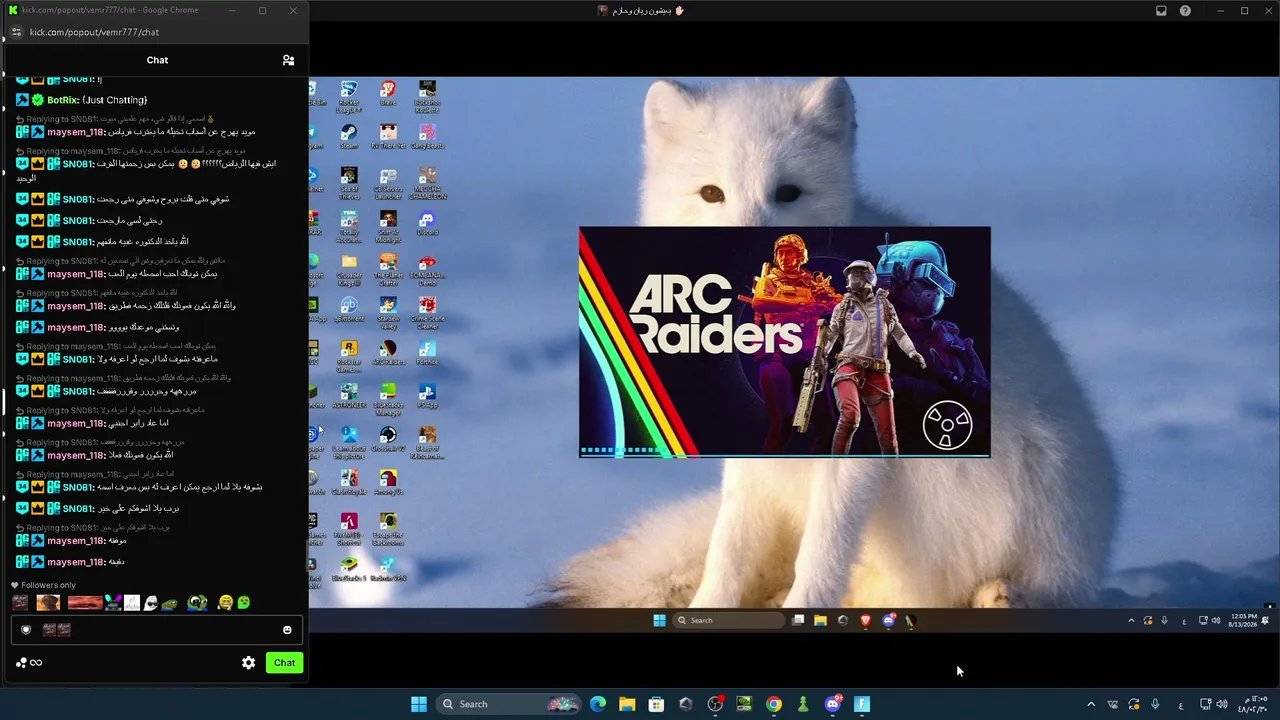Click username maysem_118 beside latest chat message
This screenshot has width=1280, height=720.
[x=75, y=562]
